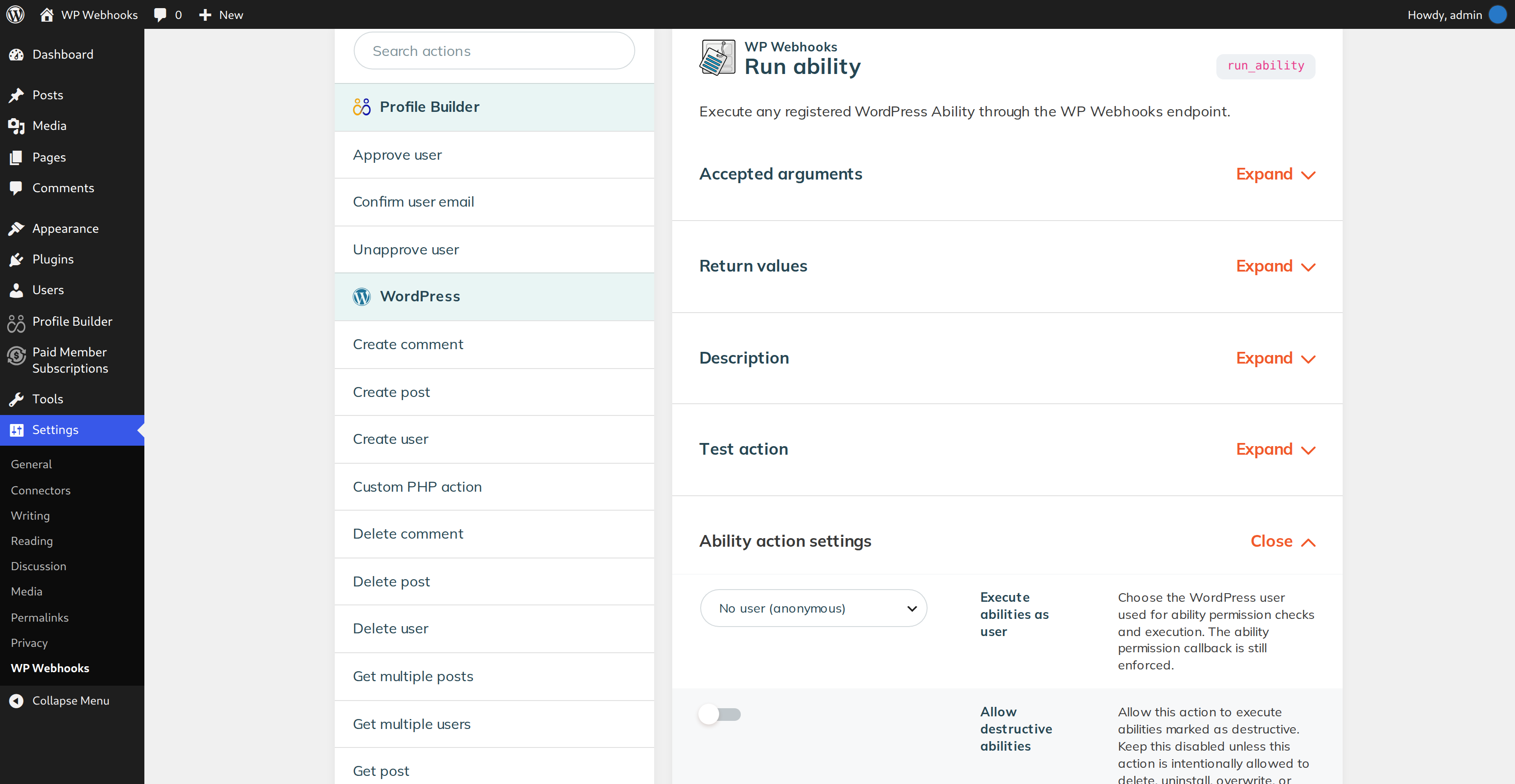Open the Execute abilities as user dropdown
Screen dimensions: 1515x784
[x=813, y=608]
